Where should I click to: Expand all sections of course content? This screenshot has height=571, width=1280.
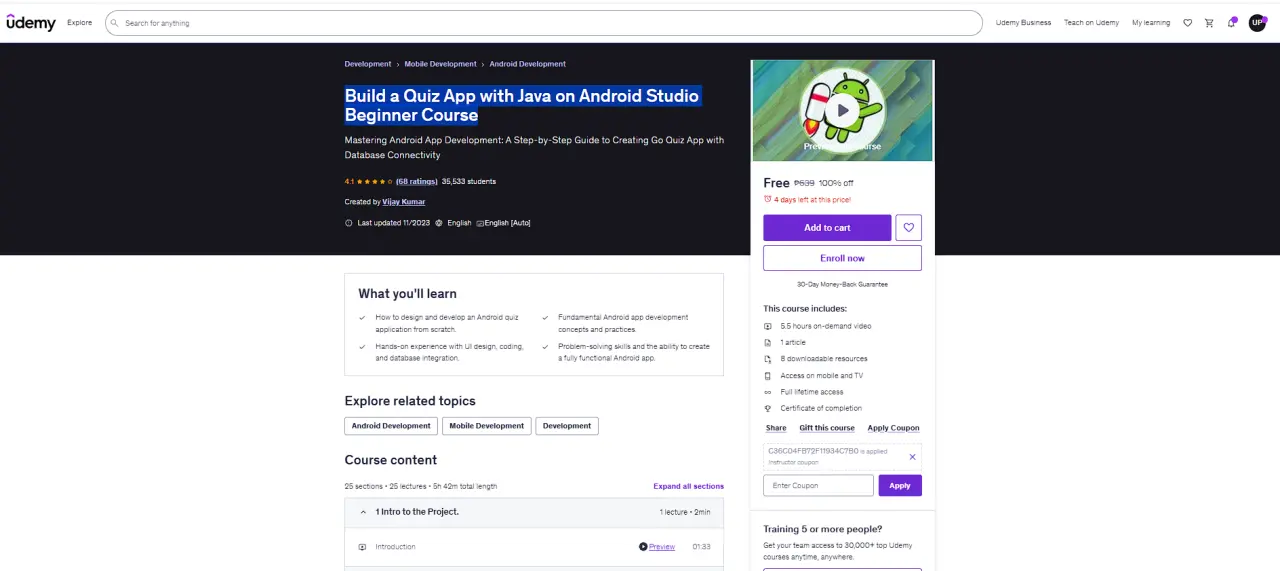(688, 486)
